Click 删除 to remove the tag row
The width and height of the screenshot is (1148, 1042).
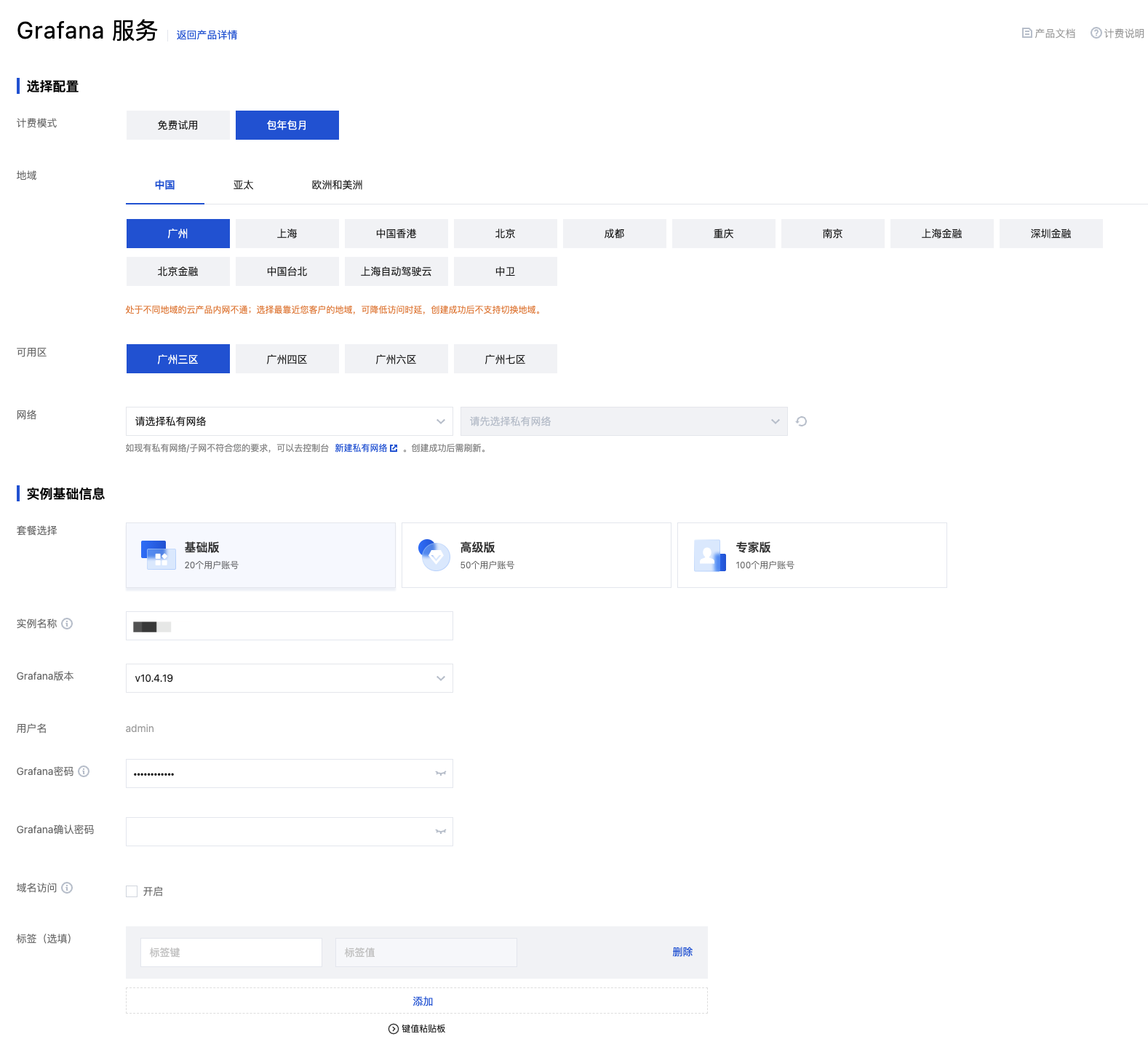tap(682, 952)
